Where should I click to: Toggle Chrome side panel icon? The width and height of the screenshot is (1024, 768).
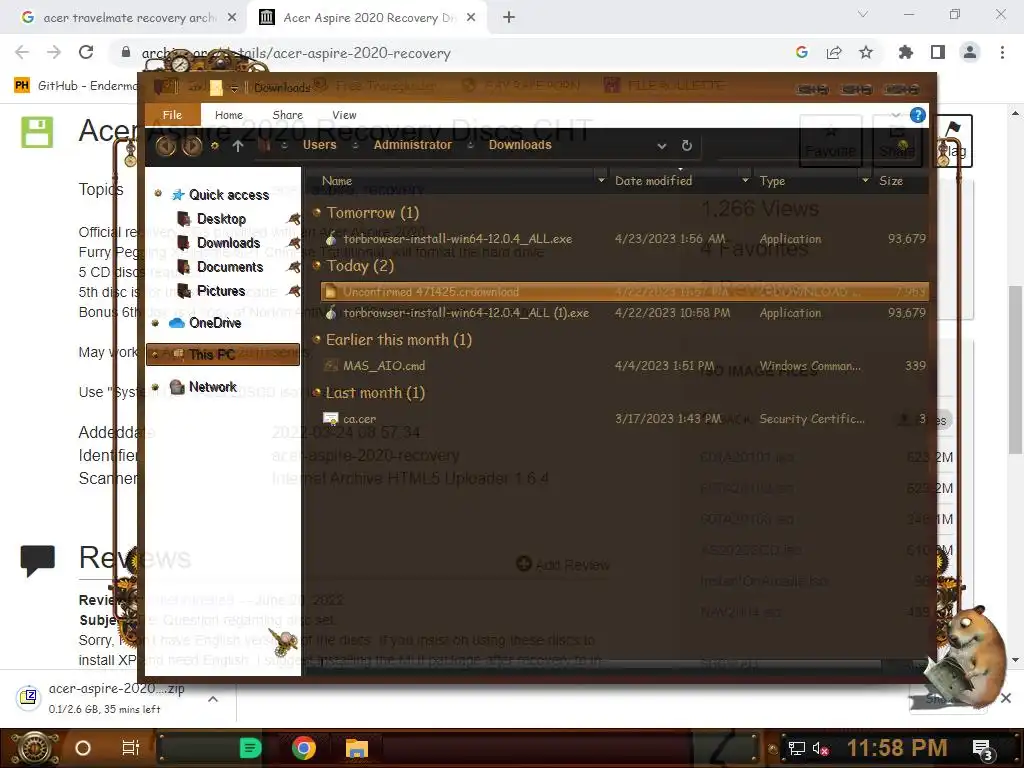(938, 52)
